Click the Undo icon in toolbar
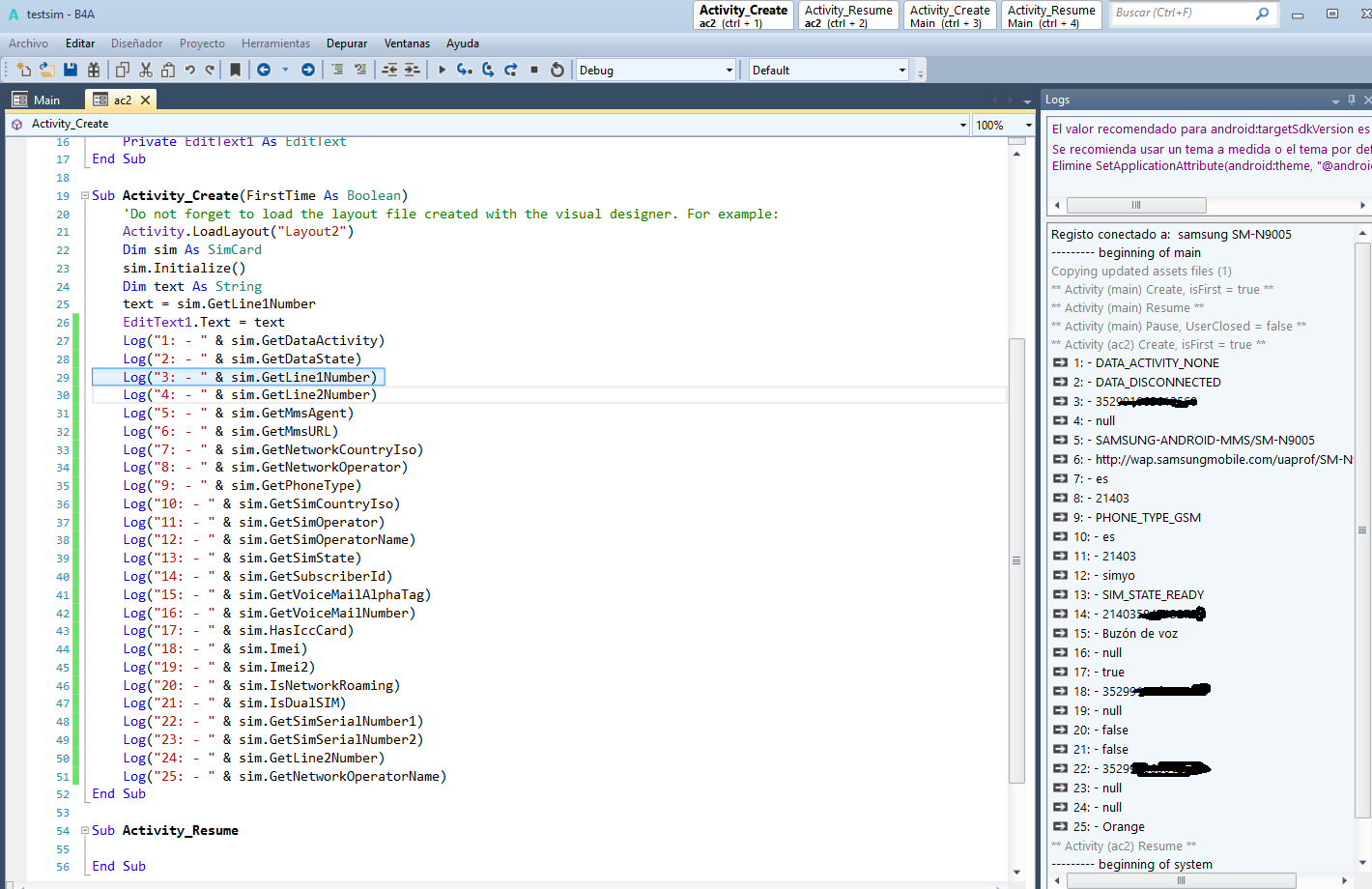1372x889 pixels. (190, 70)
